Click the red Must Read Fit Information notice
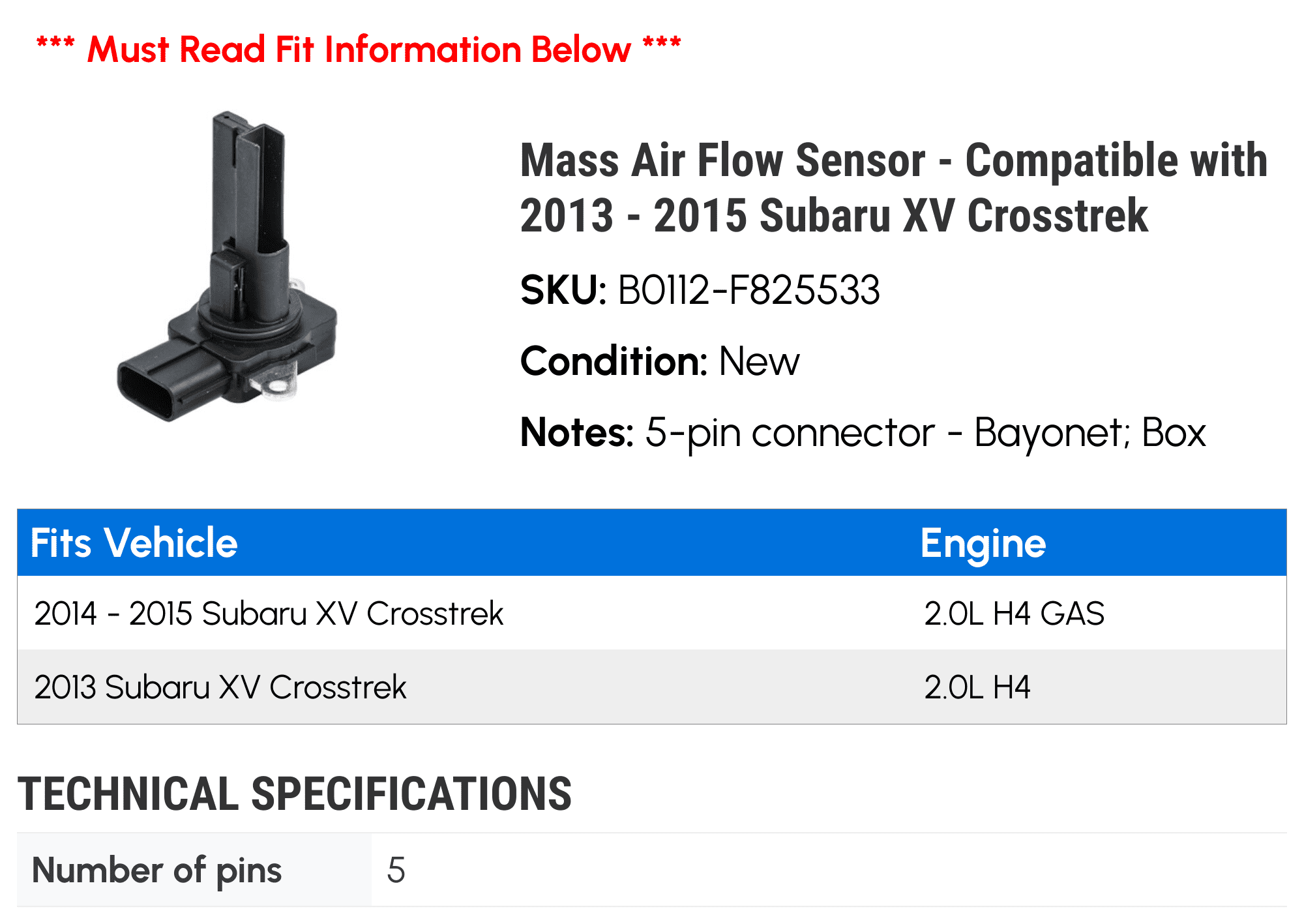 click(359, 50)
